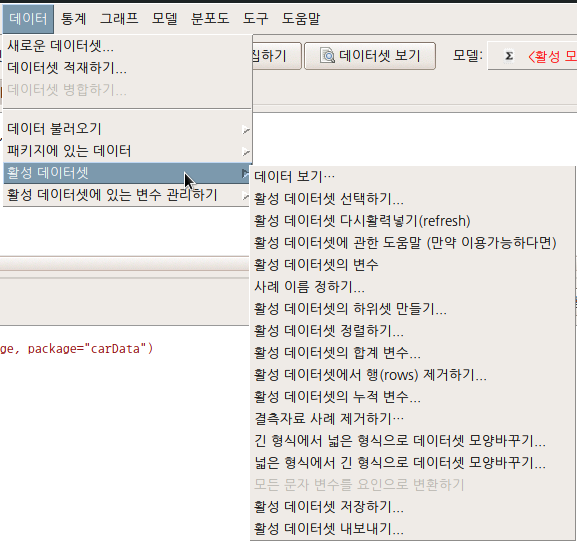577x543 pixels.
Task: Open the 데이터 menu in the menu bar
Action: [x=28, y=19]
